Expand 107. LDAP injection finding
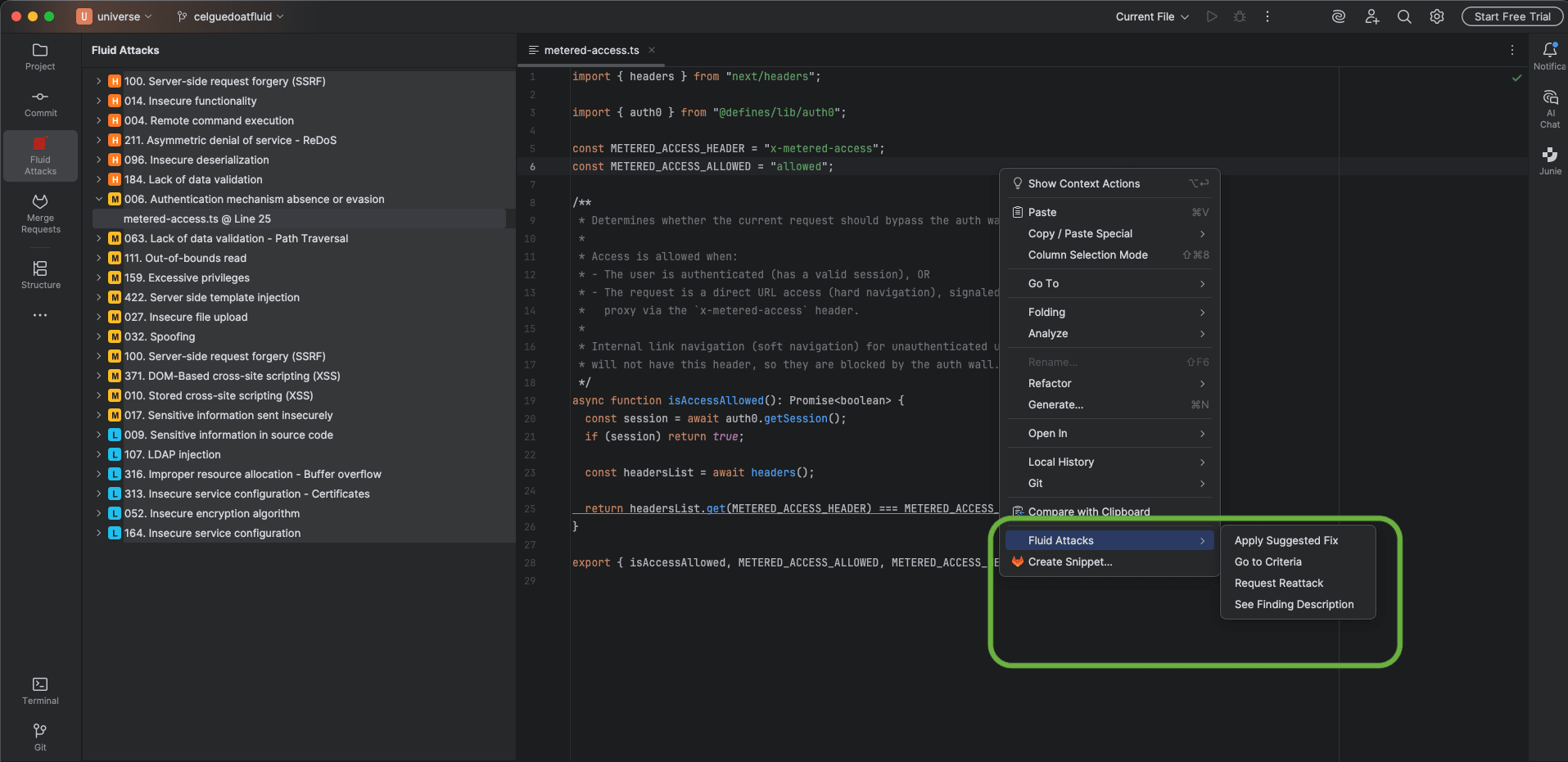 click(x=98, y=454)
